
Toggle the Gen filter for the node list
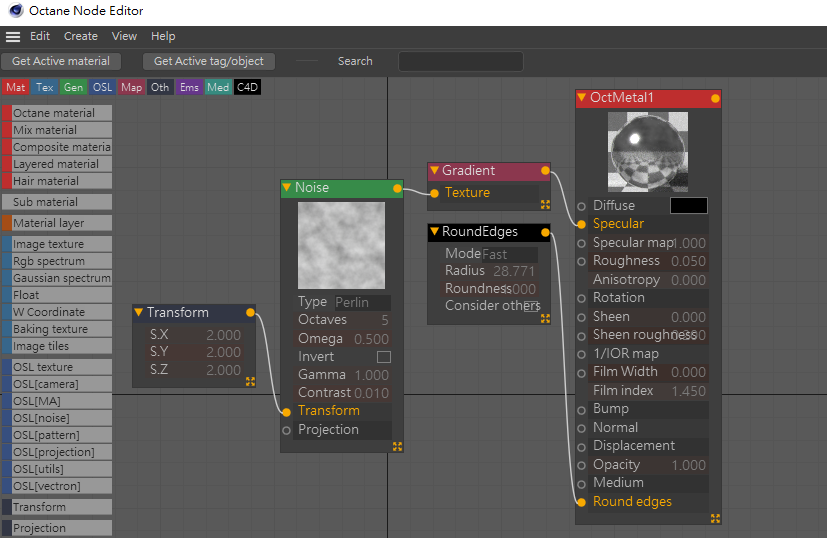tap(73, 87)
